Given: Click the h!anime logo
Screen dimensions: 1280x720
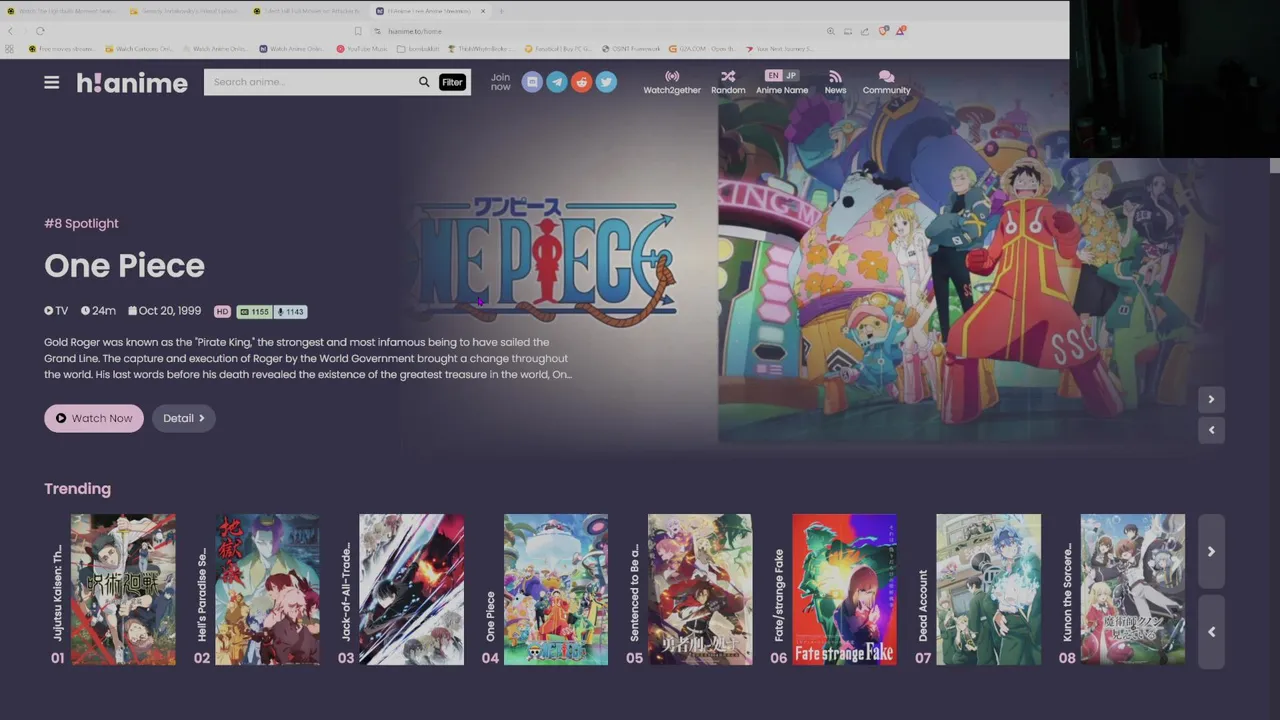Looking at the screenshot, I should pos(132,83).
